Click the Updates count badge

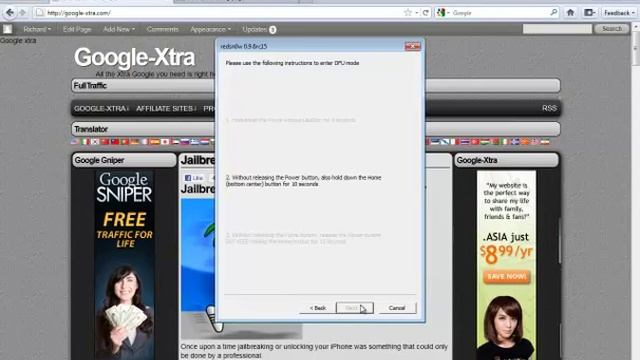coord(272,29)
